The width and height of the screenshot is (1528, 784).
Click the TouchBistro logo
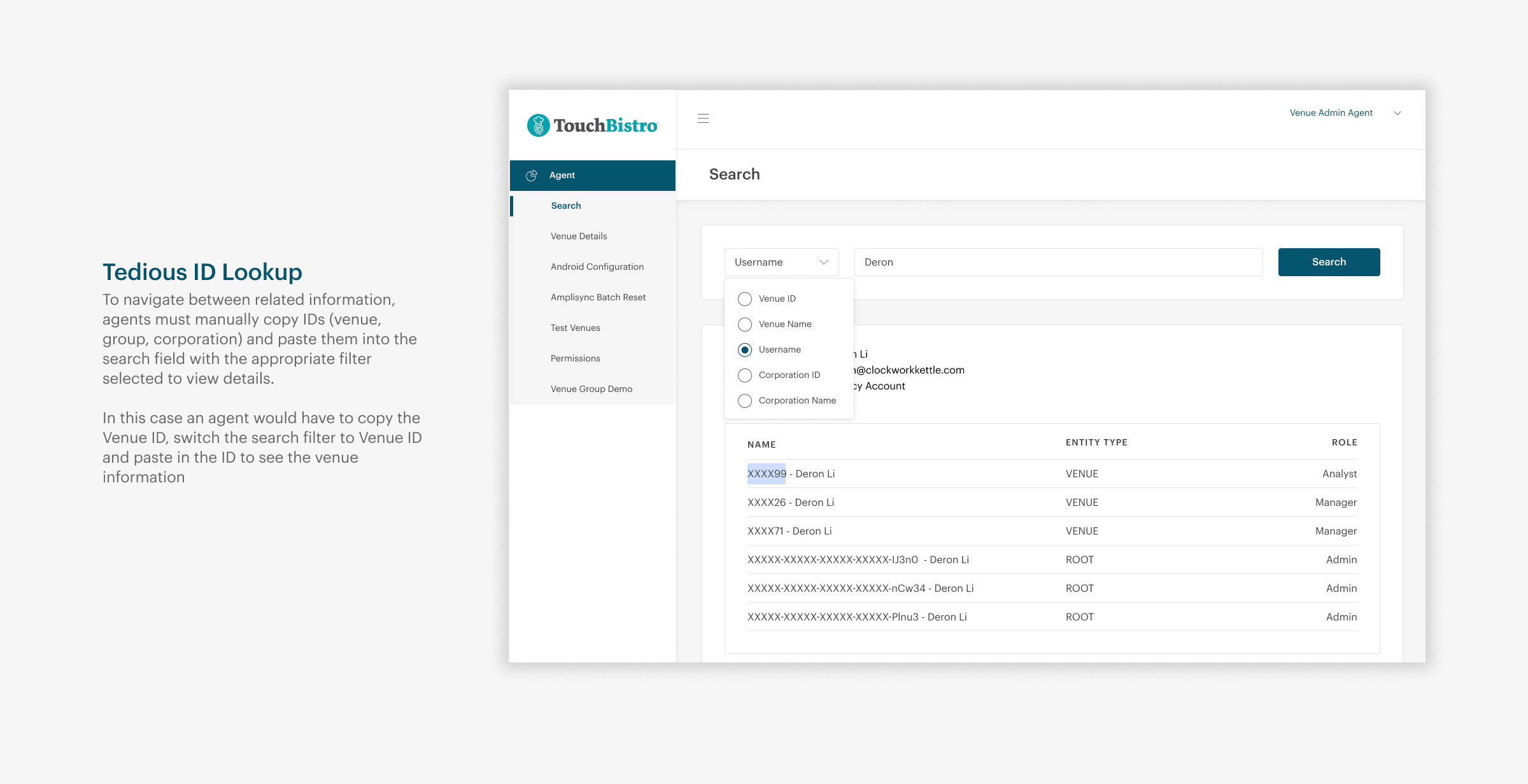[592, 125]
